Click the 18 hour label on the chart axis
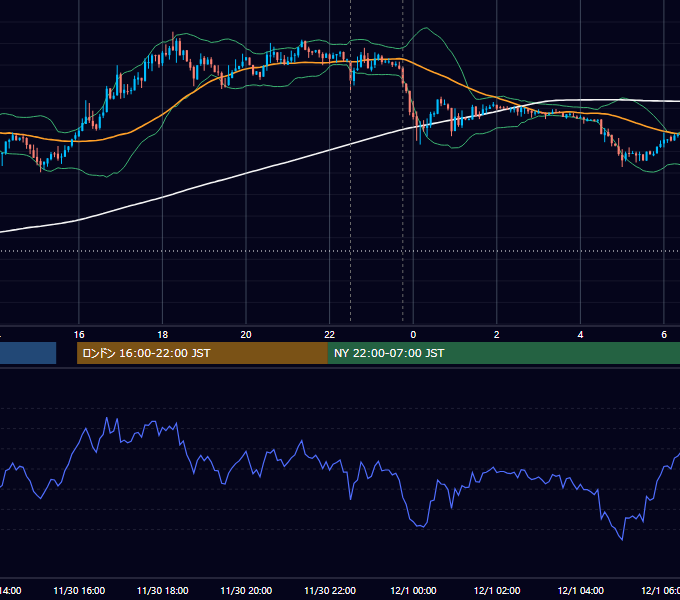680x600 pixels. (163, 335)
